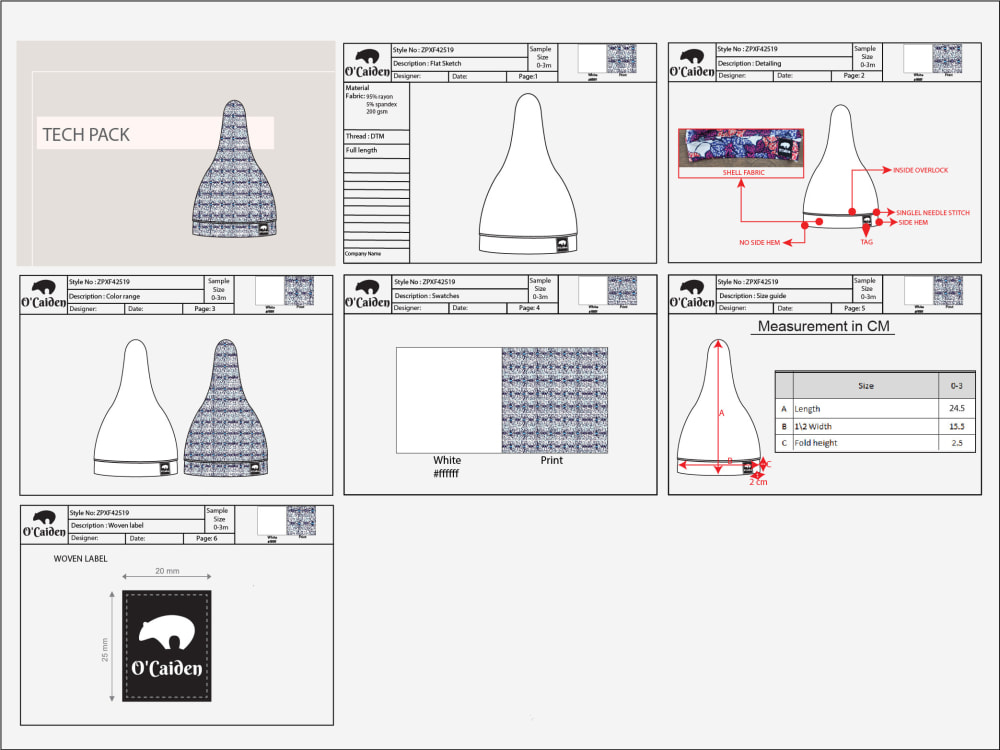1000x750 pixels.
Task: Click Date field on the Swatches page
Action: point(478,308)
